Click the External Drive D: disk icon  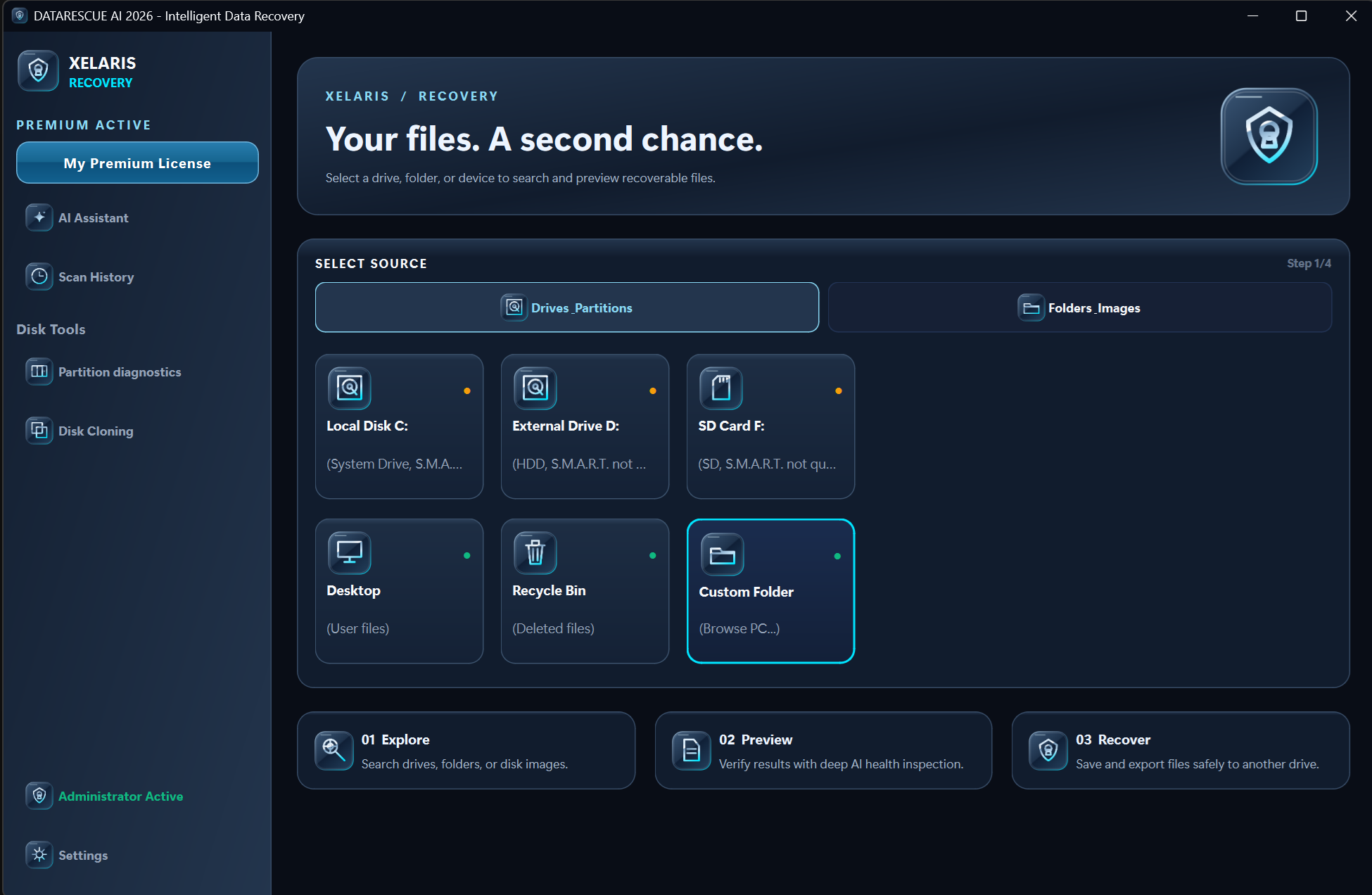click(x=535, y=388)
